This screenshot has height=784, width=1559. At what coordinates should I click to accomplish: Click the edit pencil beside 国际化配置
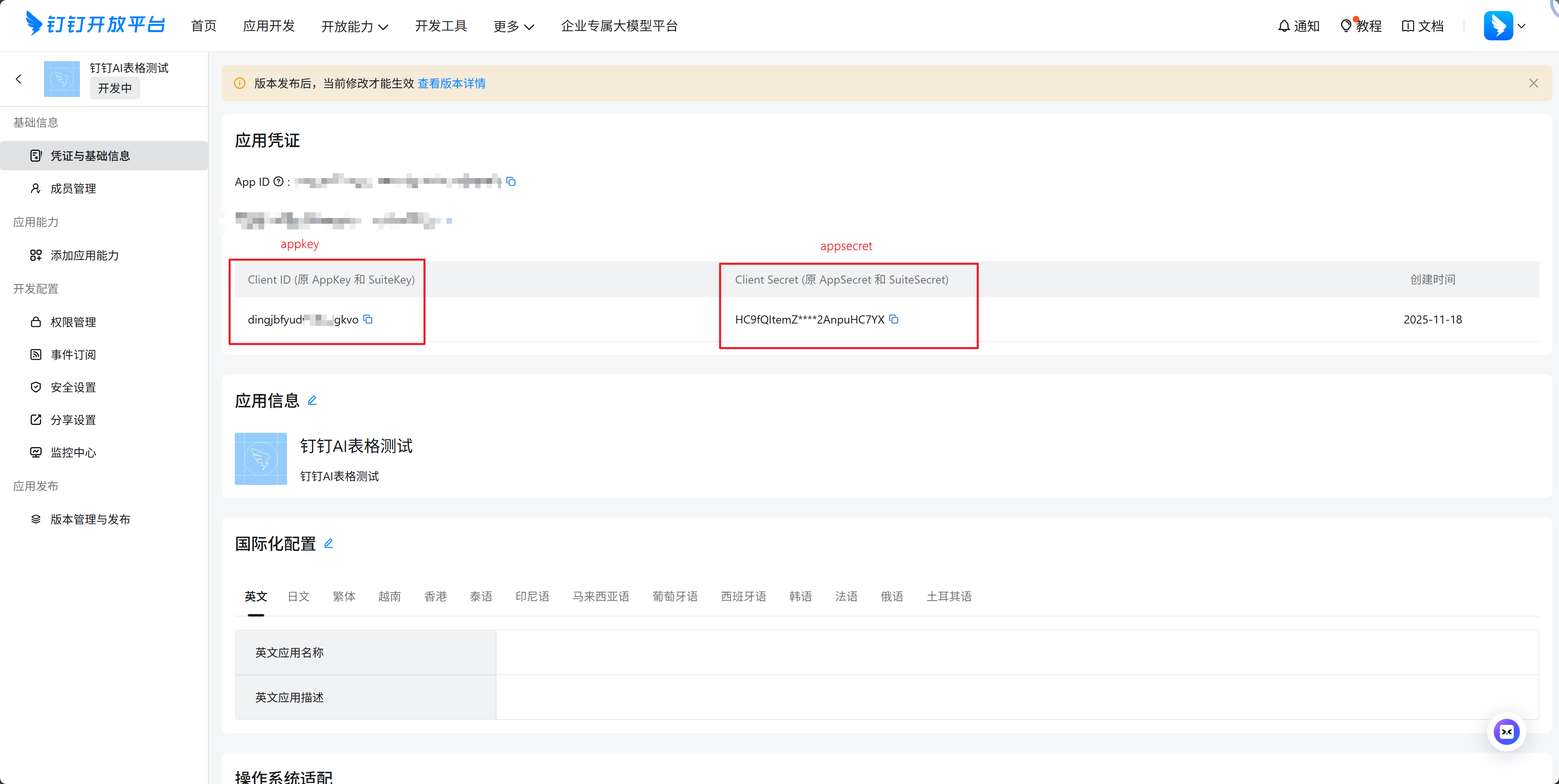click(x=329, y=543)
